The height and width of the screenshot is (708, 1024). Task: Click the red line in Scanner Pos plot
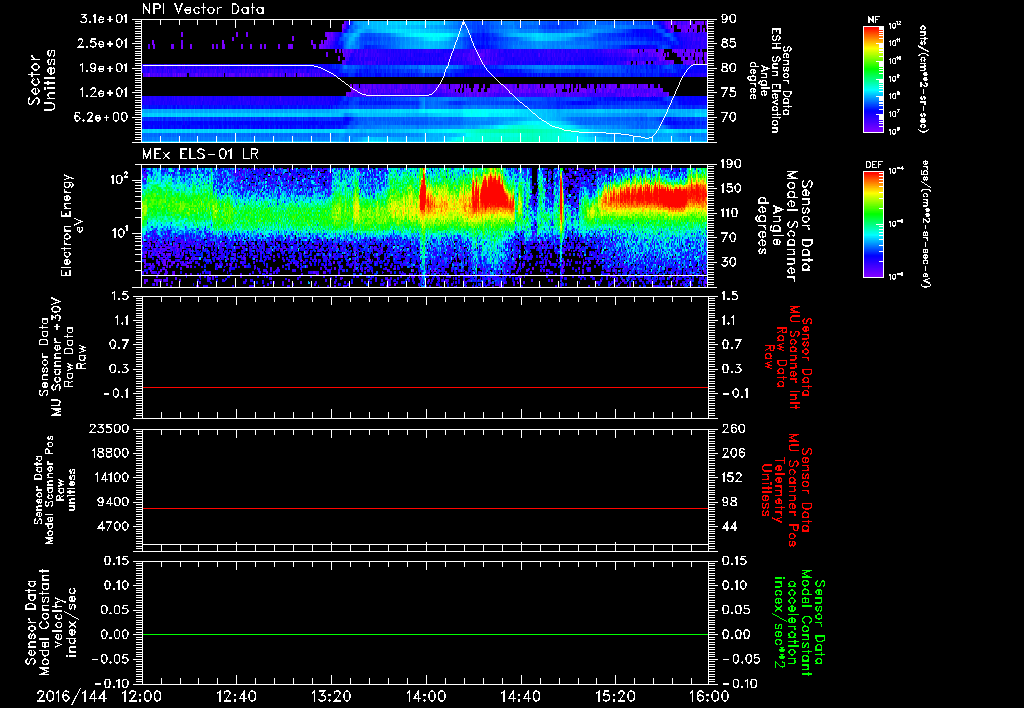pyautogui.click(x=425, y=508)
